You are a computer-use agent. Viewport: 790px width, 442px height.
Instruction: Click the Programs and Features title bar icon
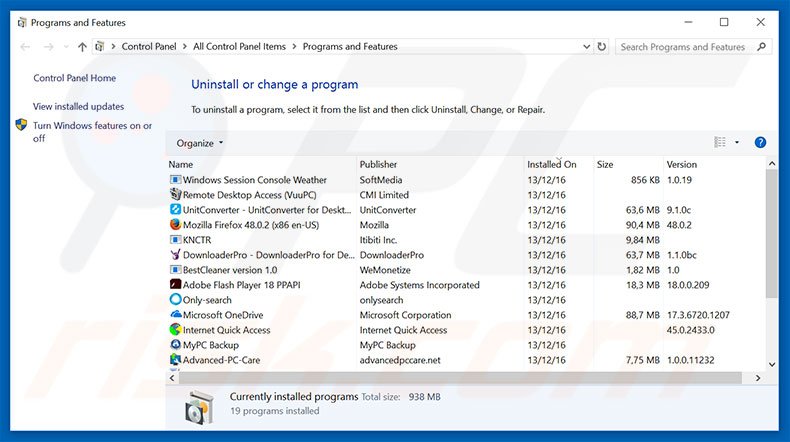click(22, 23)
